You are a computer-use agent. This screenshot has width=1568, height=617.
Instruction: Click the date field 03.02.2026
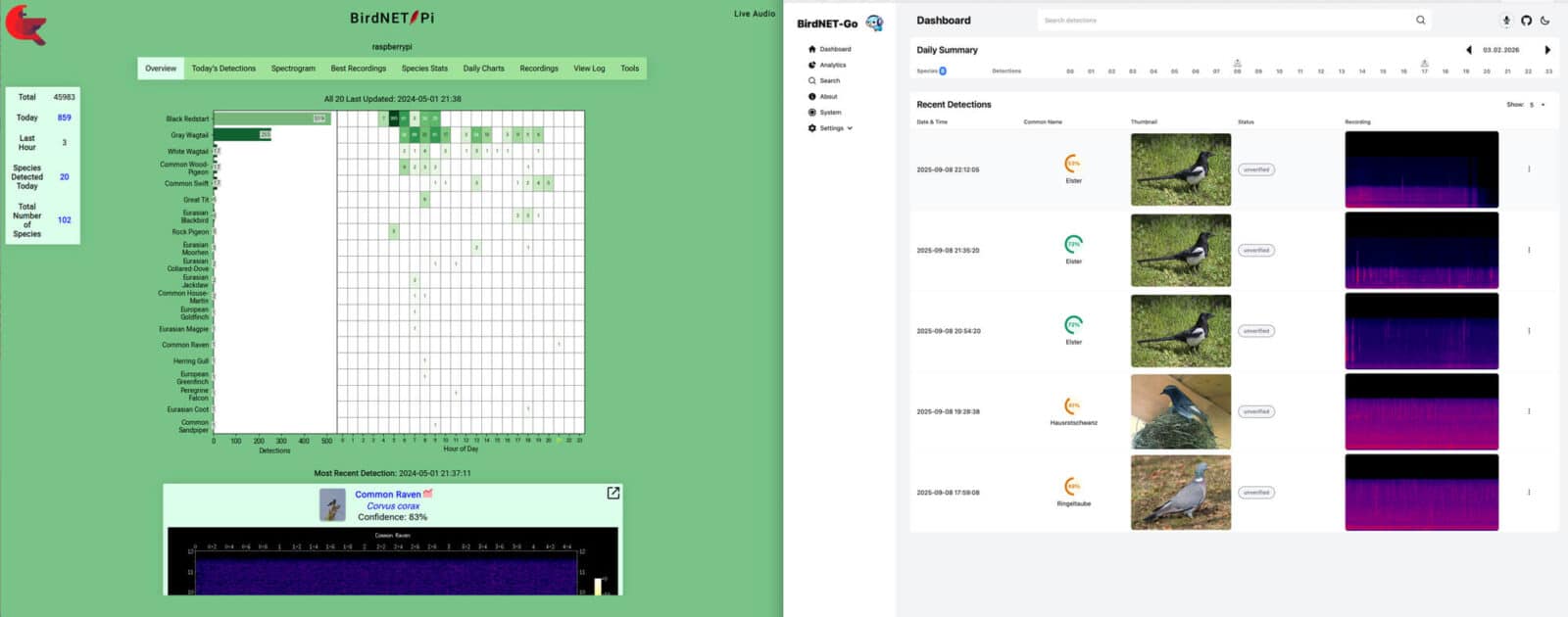point(1500,50)
